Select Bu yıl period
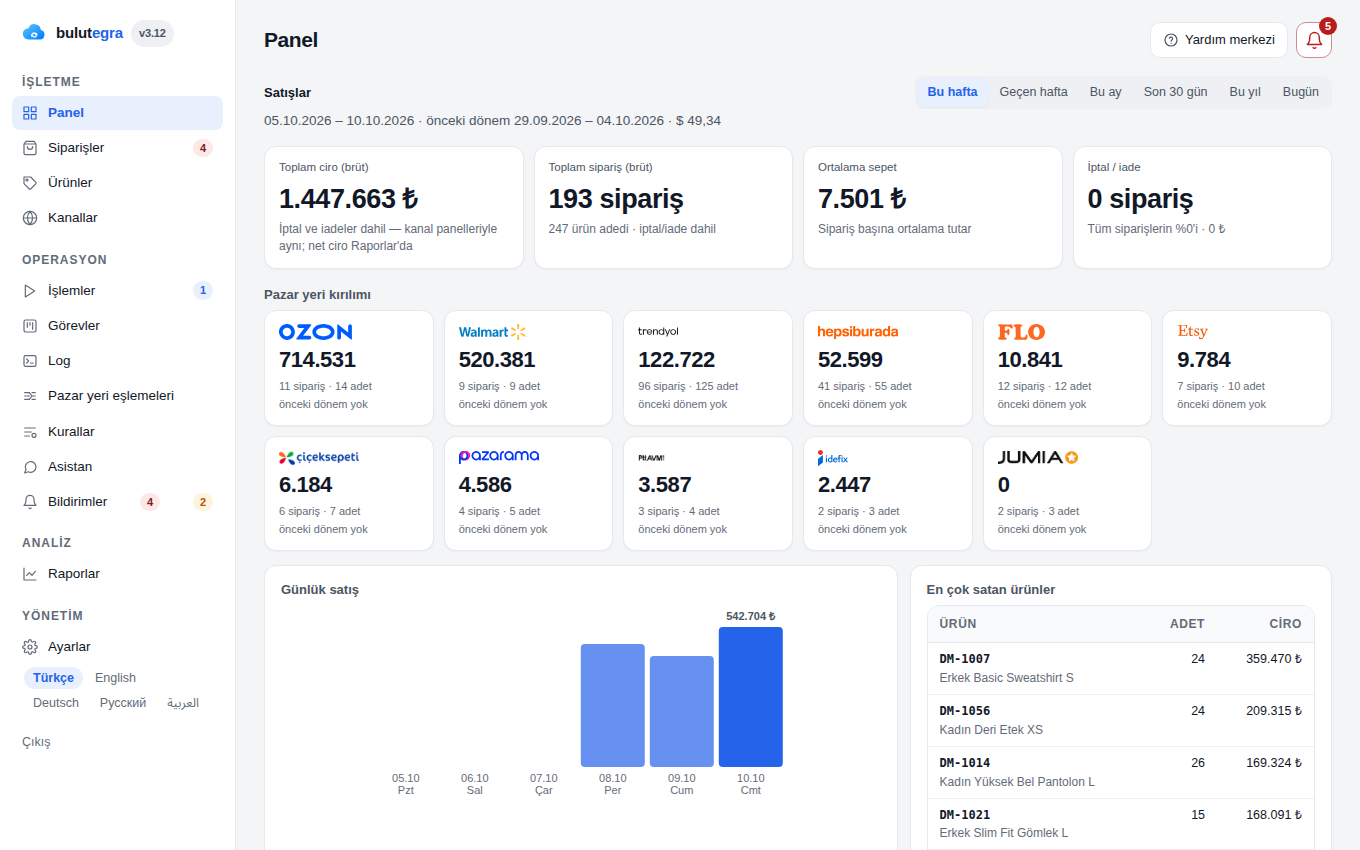Screen dimensions: 1360x850 pyautogui.click(x=1245, y=92)
